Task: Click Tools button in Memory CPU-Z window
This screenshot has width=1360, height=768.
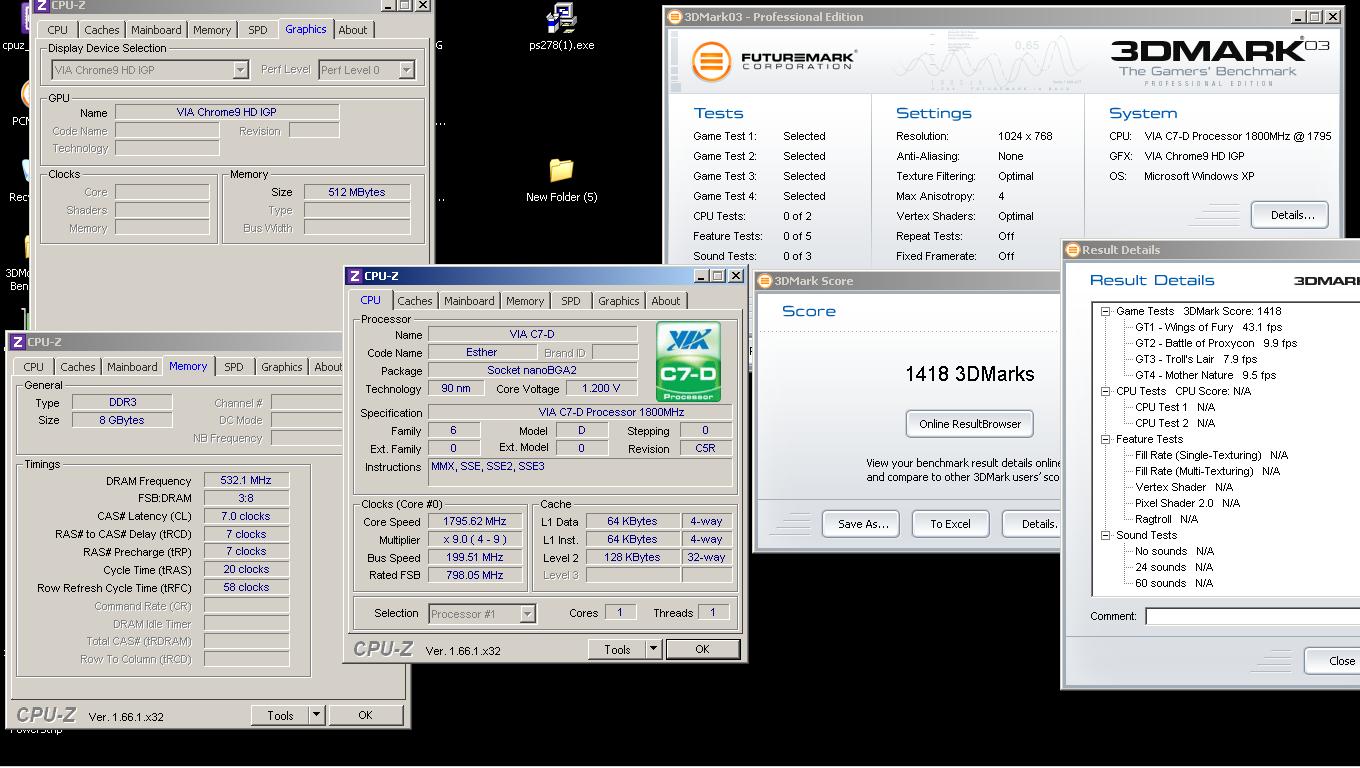Action: tap(280, 715)
